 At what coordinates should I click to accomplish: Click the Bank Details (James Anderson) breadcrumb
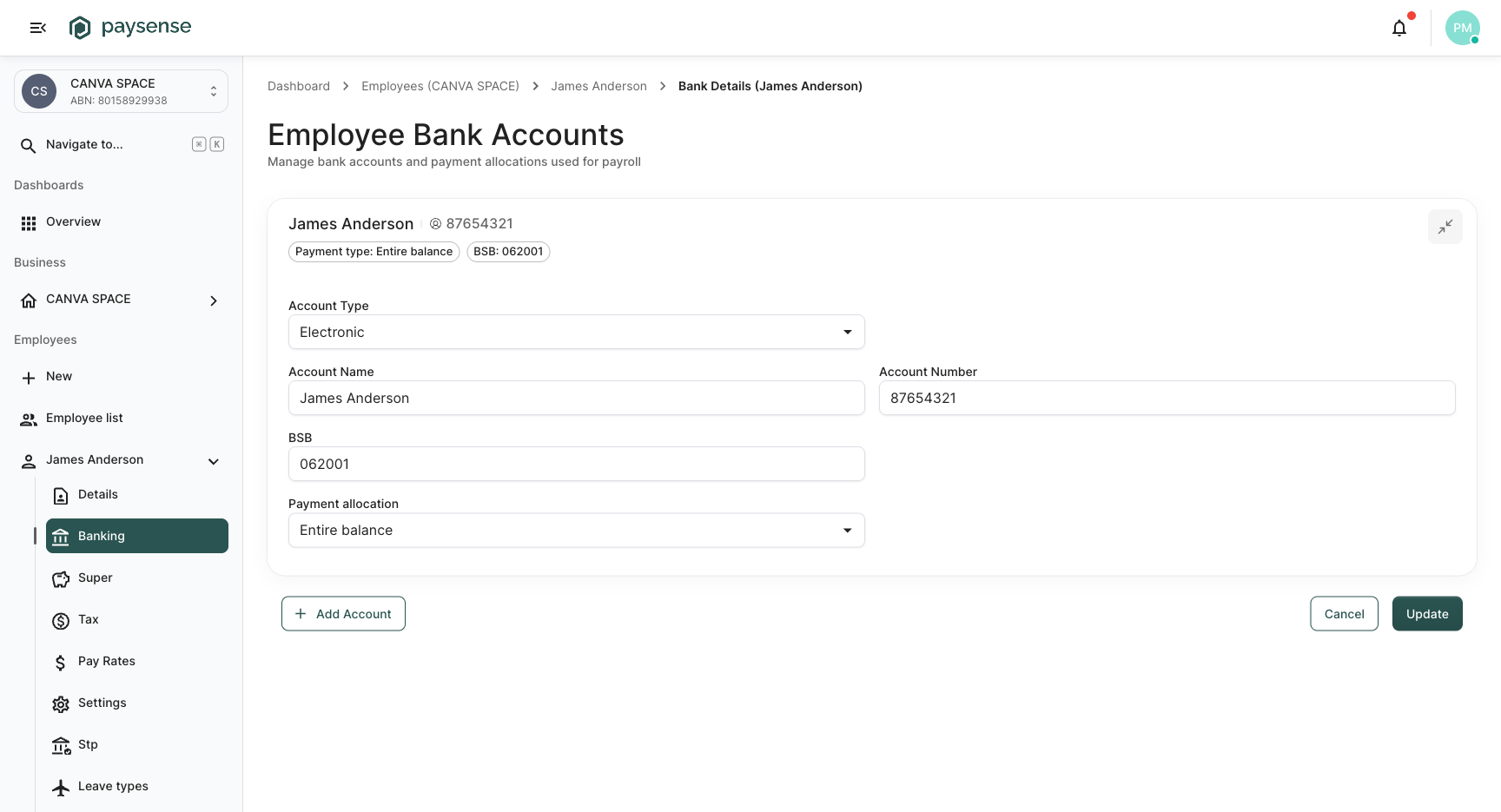[770, 86]
